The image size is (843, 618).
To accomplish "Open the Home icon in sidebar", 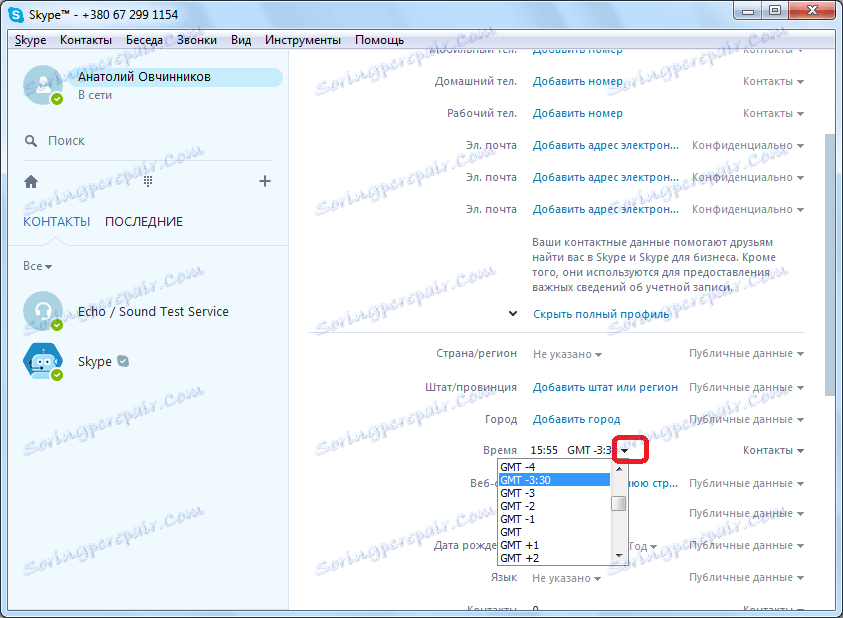I will click(x=31, y=182).
